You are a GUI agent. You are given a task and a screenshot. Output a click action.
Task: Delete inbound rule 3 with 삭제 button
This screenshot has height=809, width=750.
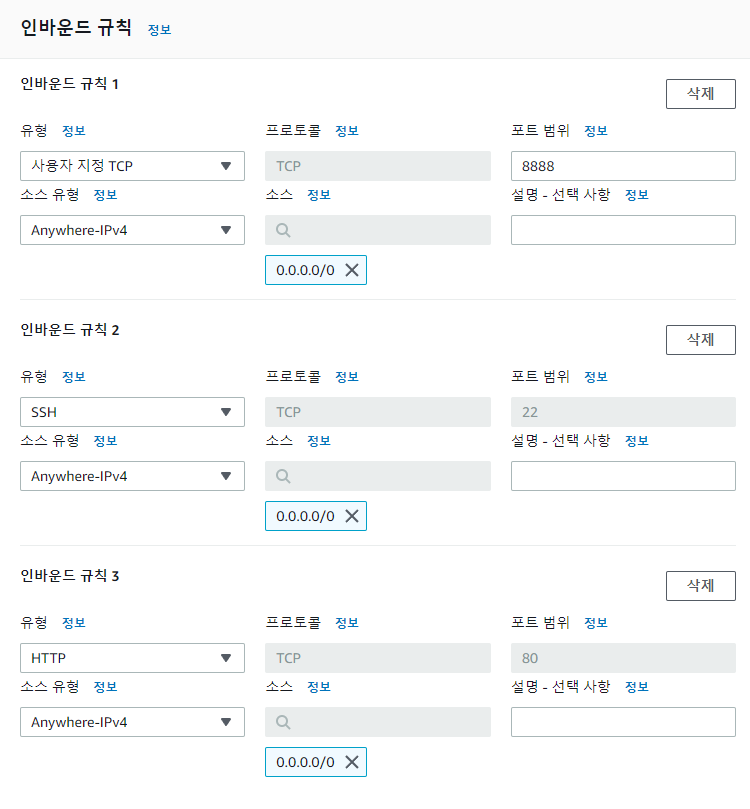[x=700, y=586]
